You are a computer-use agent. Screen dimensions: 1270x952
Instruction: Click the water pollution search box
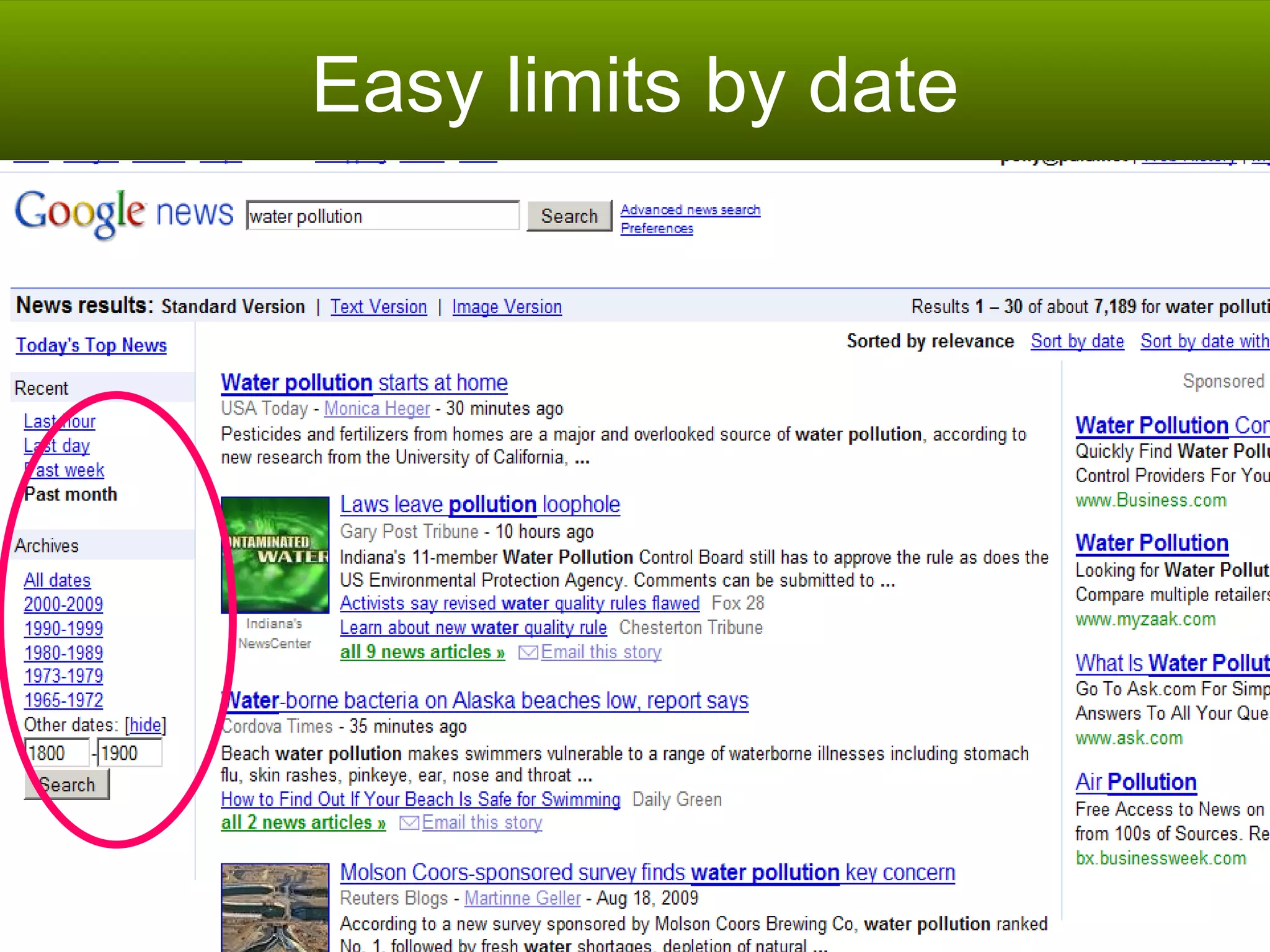click(383, 216)
